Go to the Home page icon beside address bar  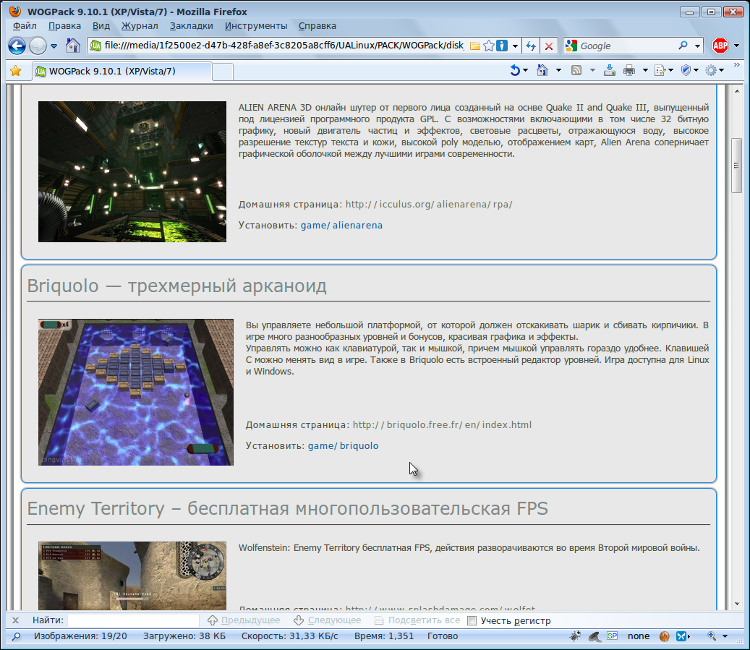73,45
